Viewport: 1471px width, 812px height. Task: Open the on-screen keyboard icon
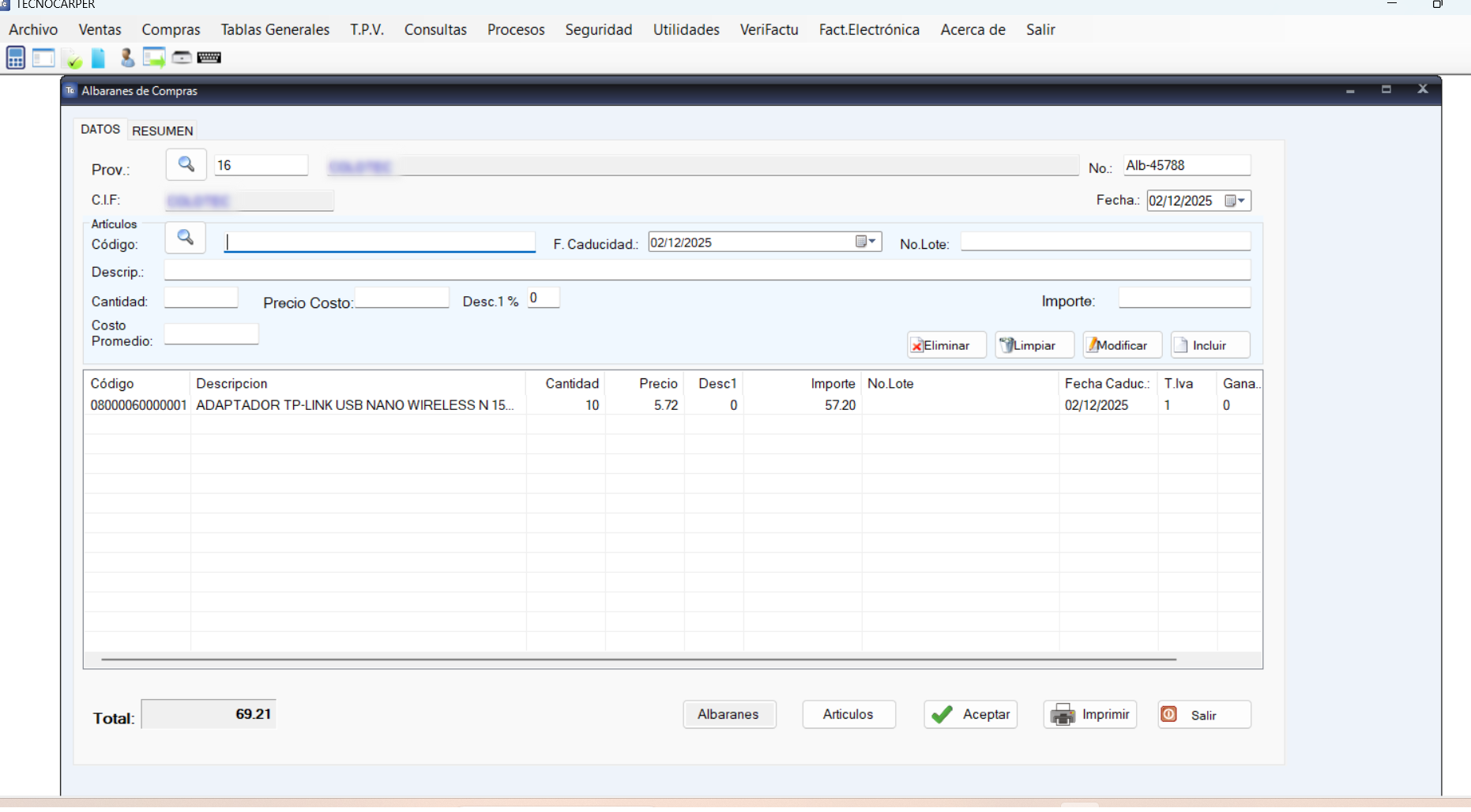click(209, 58)
